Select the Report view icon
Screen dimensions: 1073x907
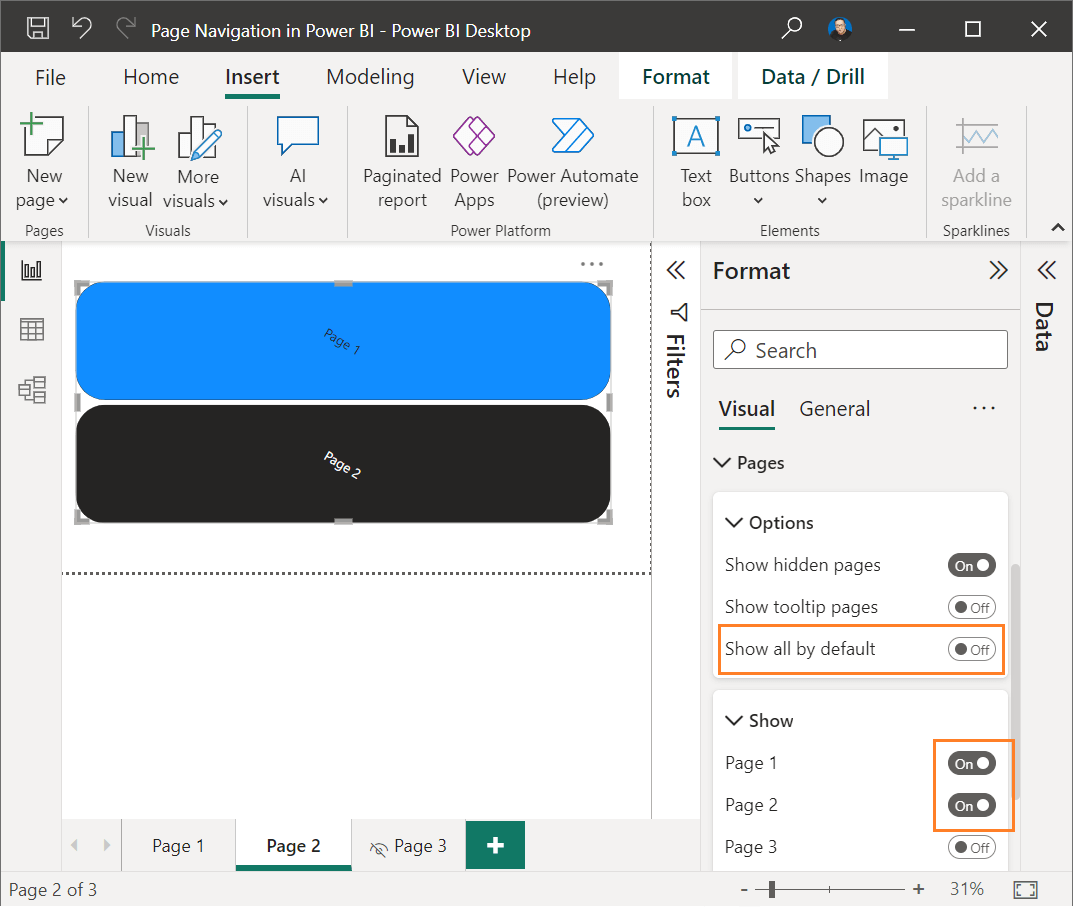31,269
